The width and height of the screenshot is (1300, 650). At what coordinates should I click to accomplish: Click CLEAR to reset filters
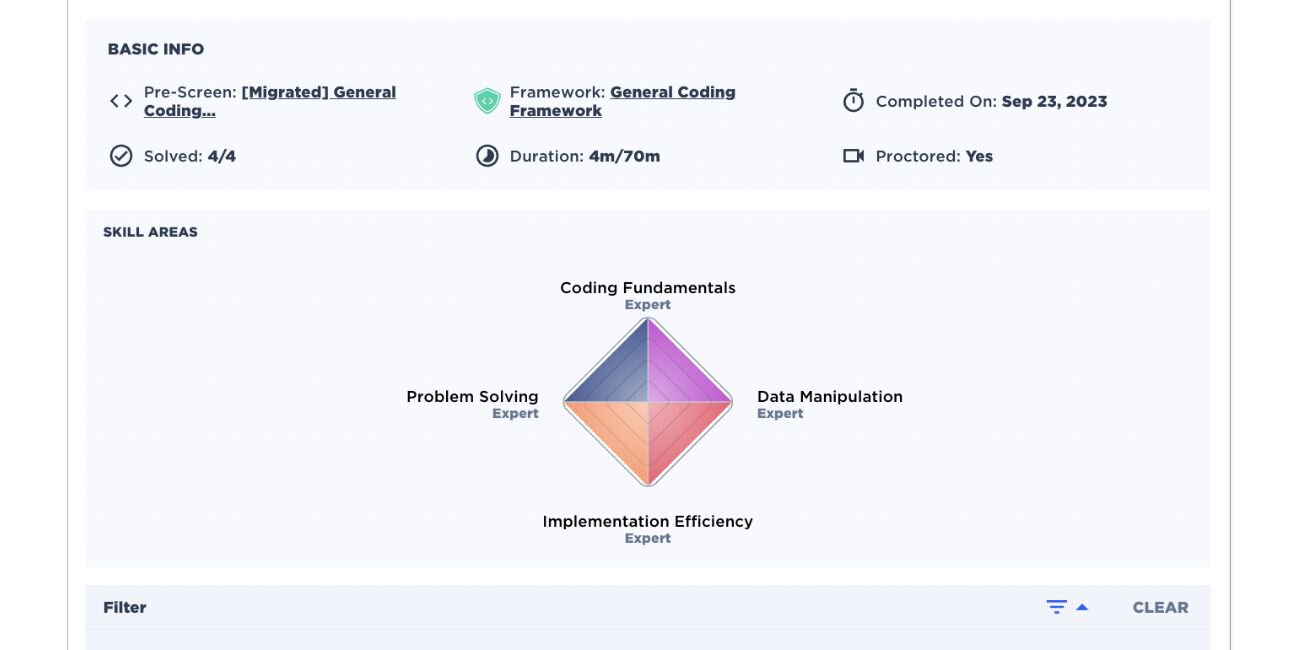tap(1160, 606)
